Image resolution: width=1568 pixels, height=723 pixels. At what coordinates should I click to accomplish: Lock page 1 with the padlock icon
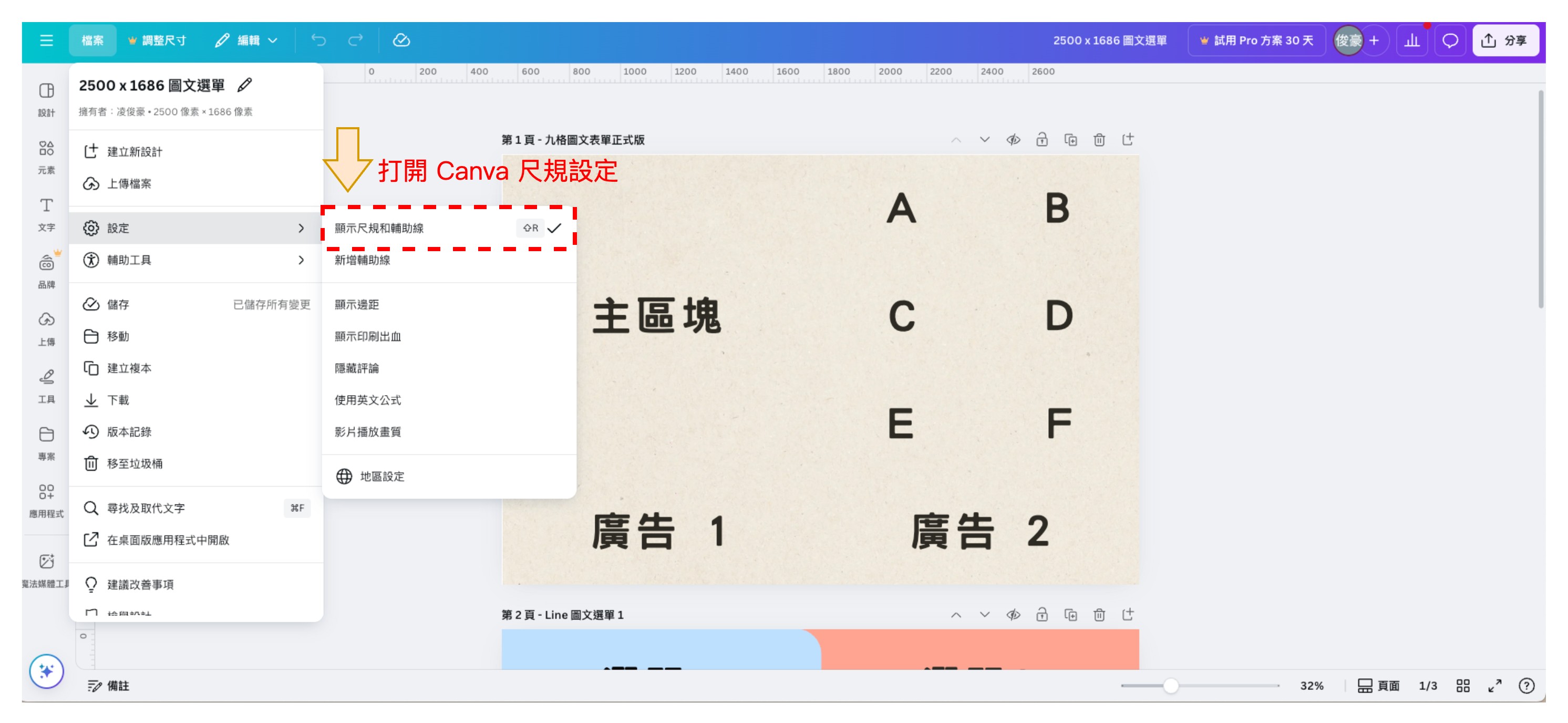[x=1042, y=139]
